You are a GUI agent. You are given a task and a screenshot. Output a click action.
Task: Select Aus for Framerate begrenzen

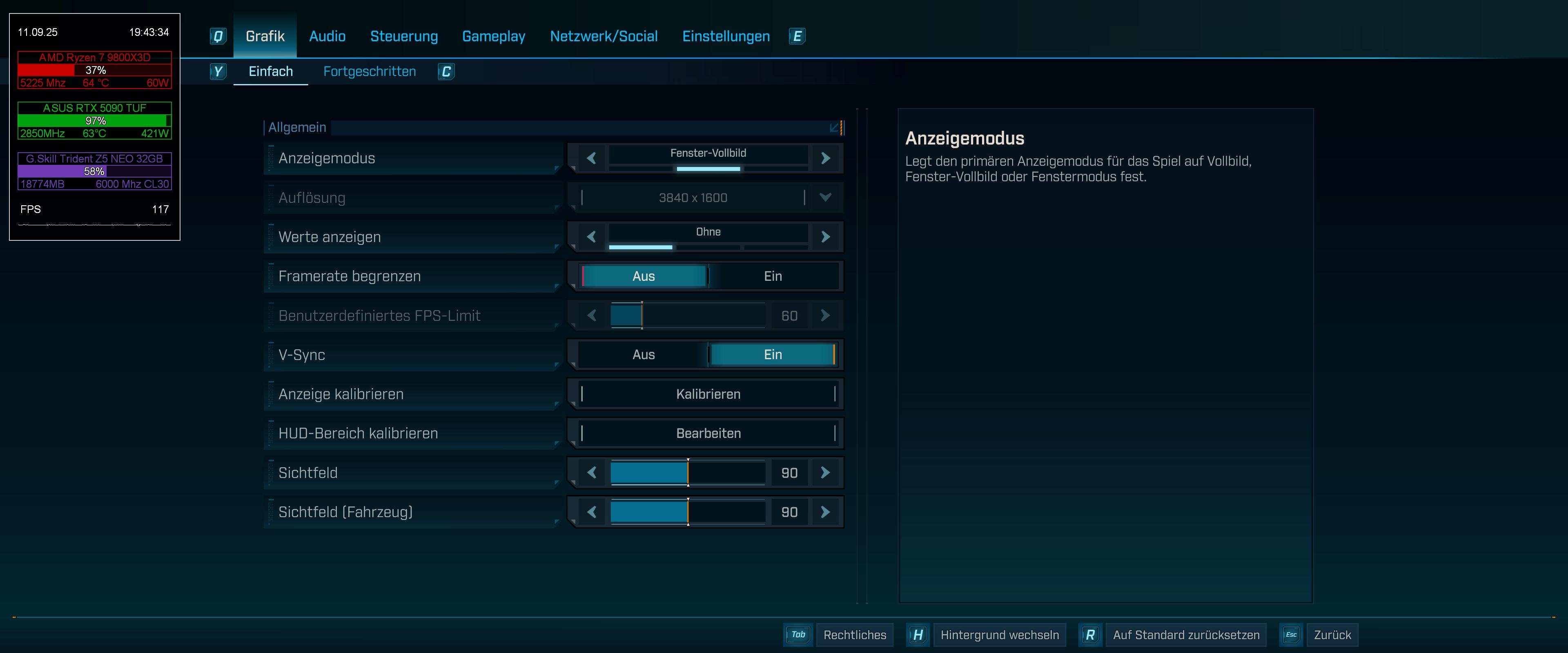pyautogui.click(x=644, y=276)
